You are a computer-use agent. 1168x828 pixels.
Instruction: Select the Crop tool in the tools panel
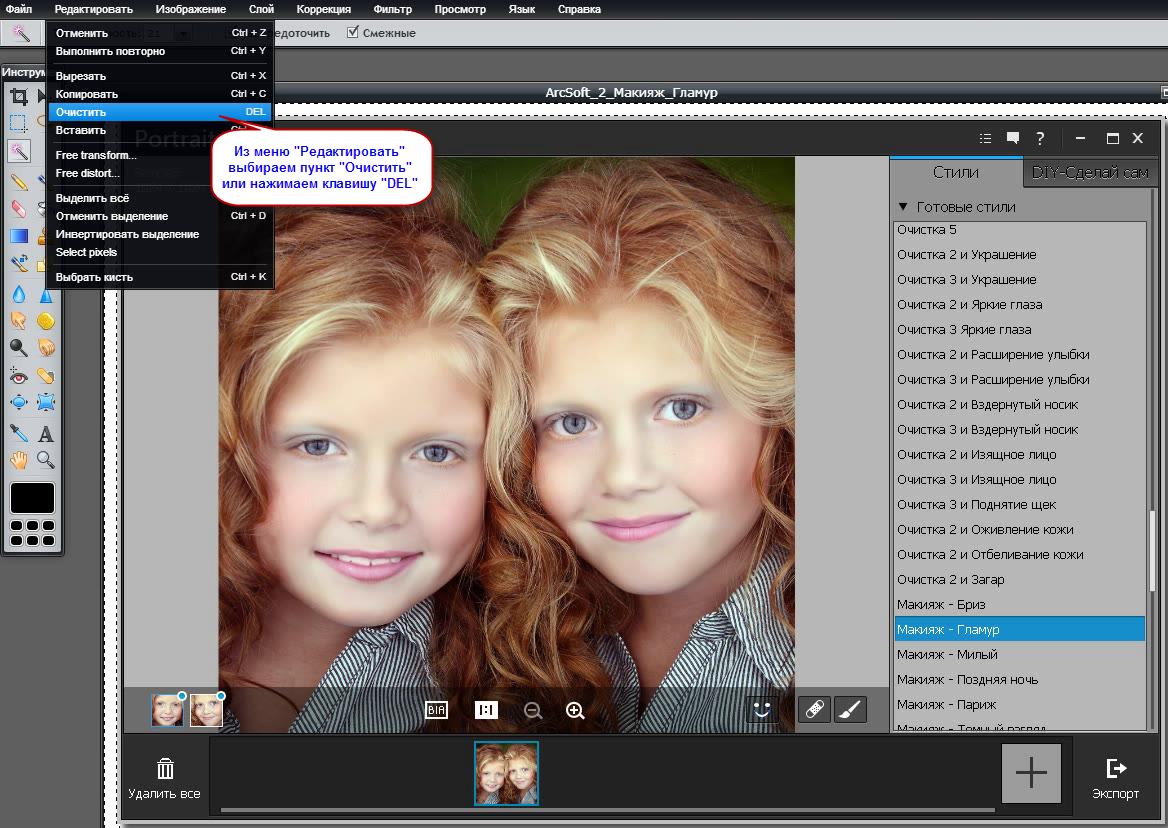tap(19, 97)
